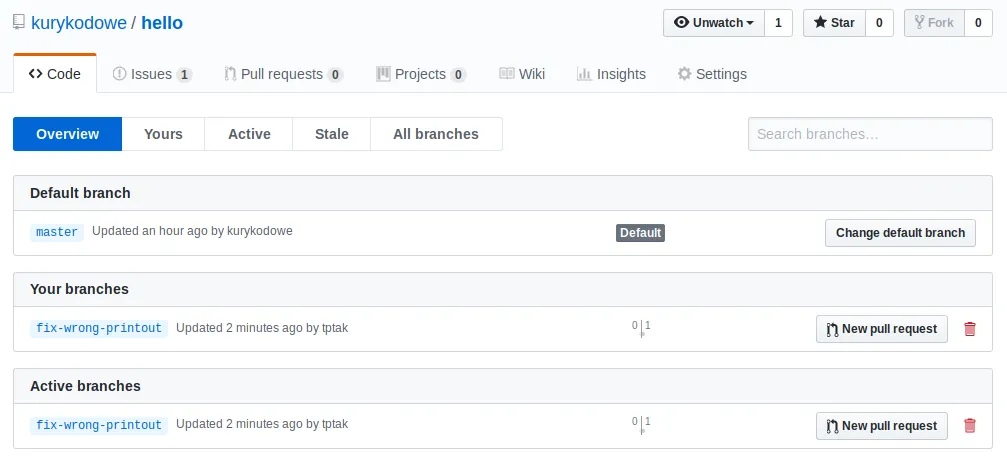Screen dimensions: 1007x475
Task: Show All branches
Action: (x=436, y=134)
